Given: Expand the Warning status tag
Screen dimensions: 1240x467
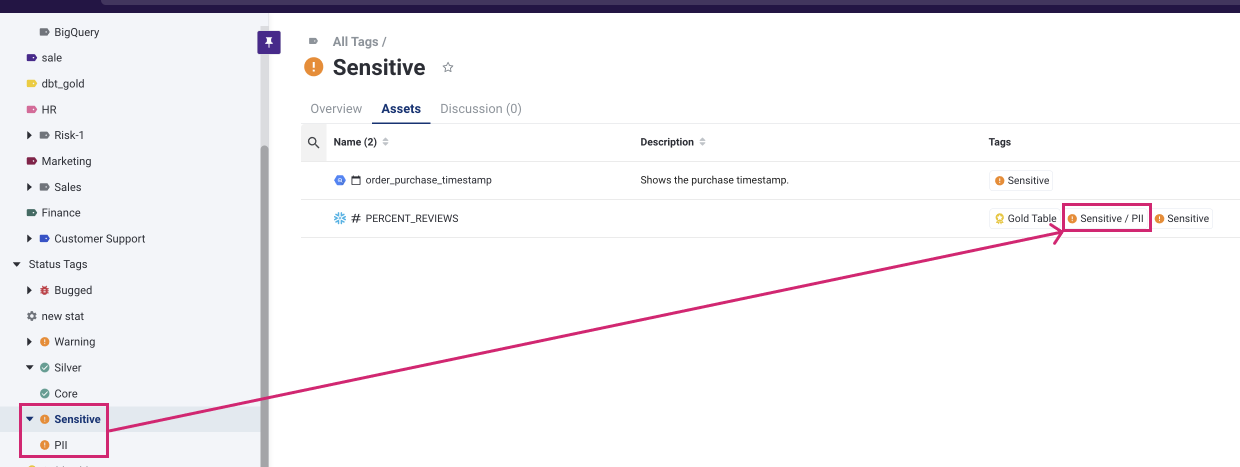Looking at the screenshot, I should (x=29, y=342).
